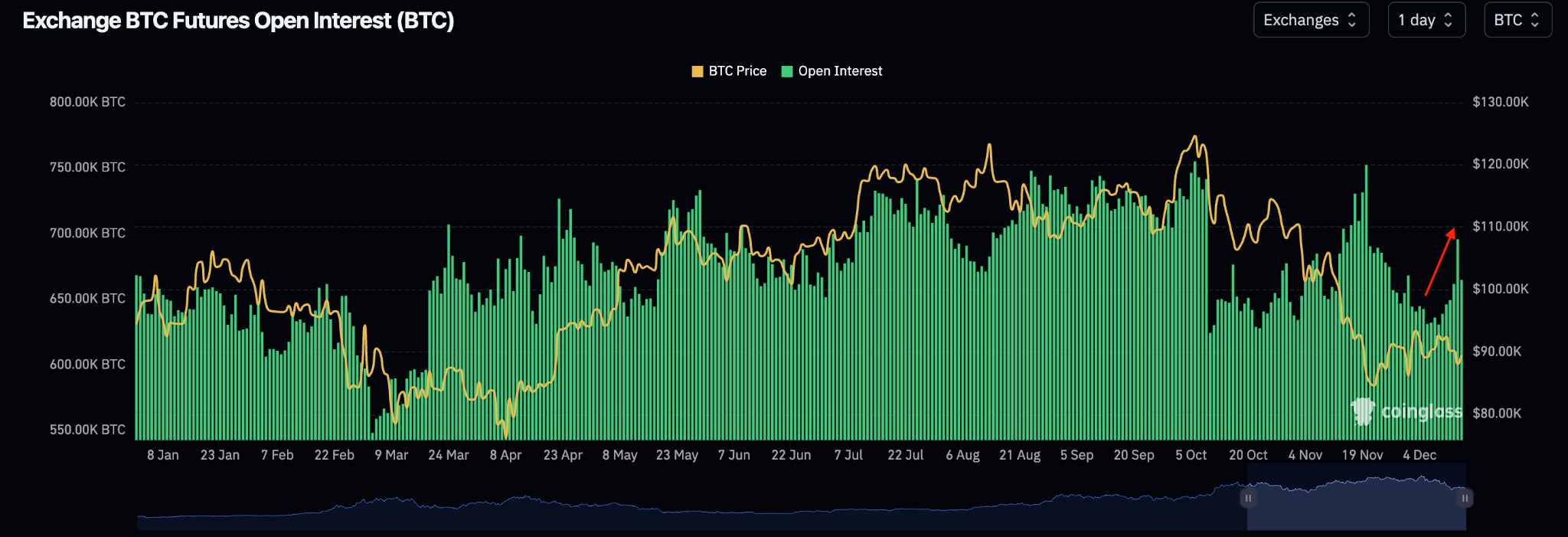Viewport: 1568px width, 537px height.
Task: Click the 22 Feb date label
Action: tap(335, 455)
